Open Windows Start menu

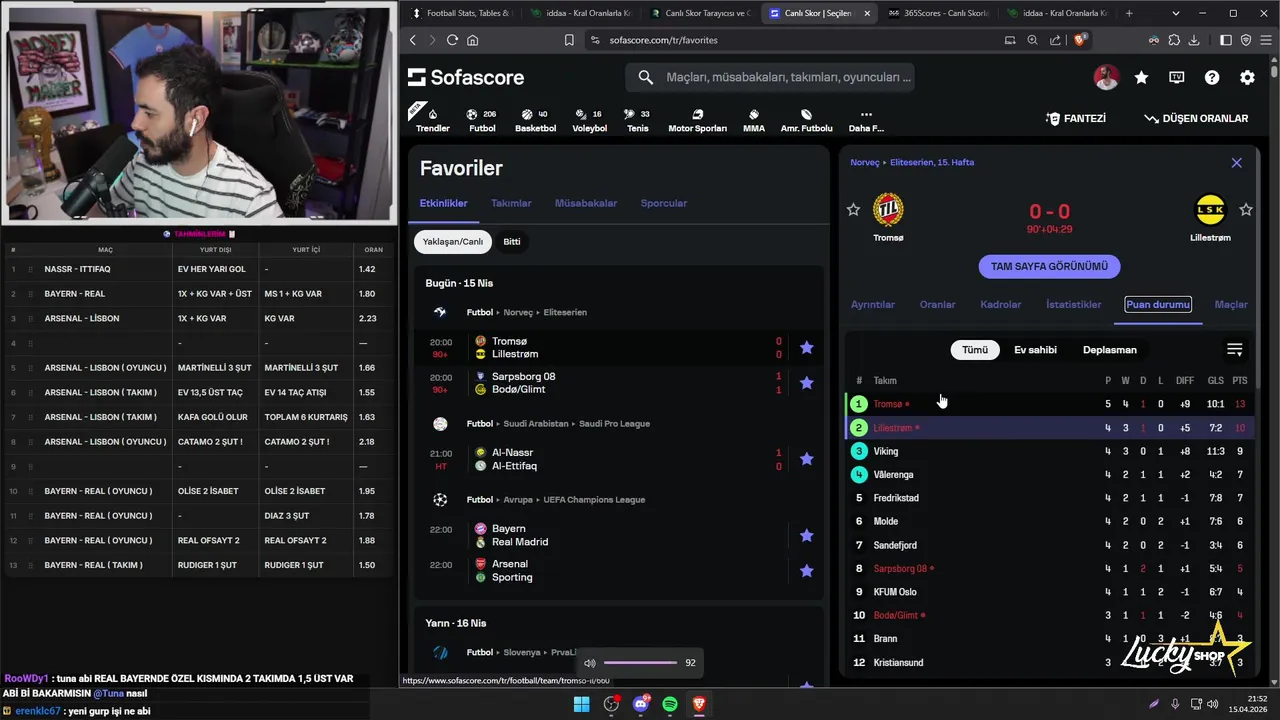(x=581, y=704)
